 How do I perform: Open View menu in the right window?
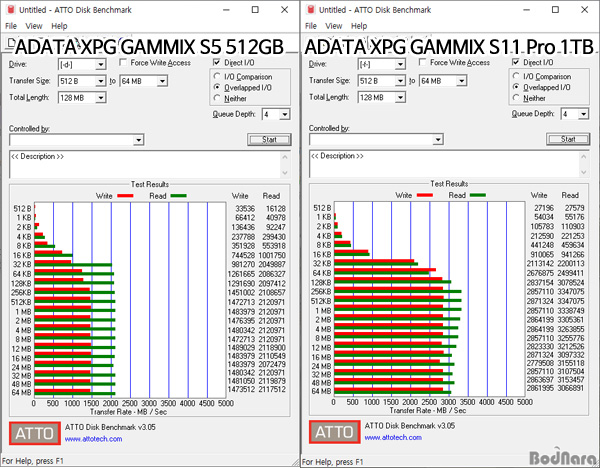pyautogui.click(x=334, y=26)
